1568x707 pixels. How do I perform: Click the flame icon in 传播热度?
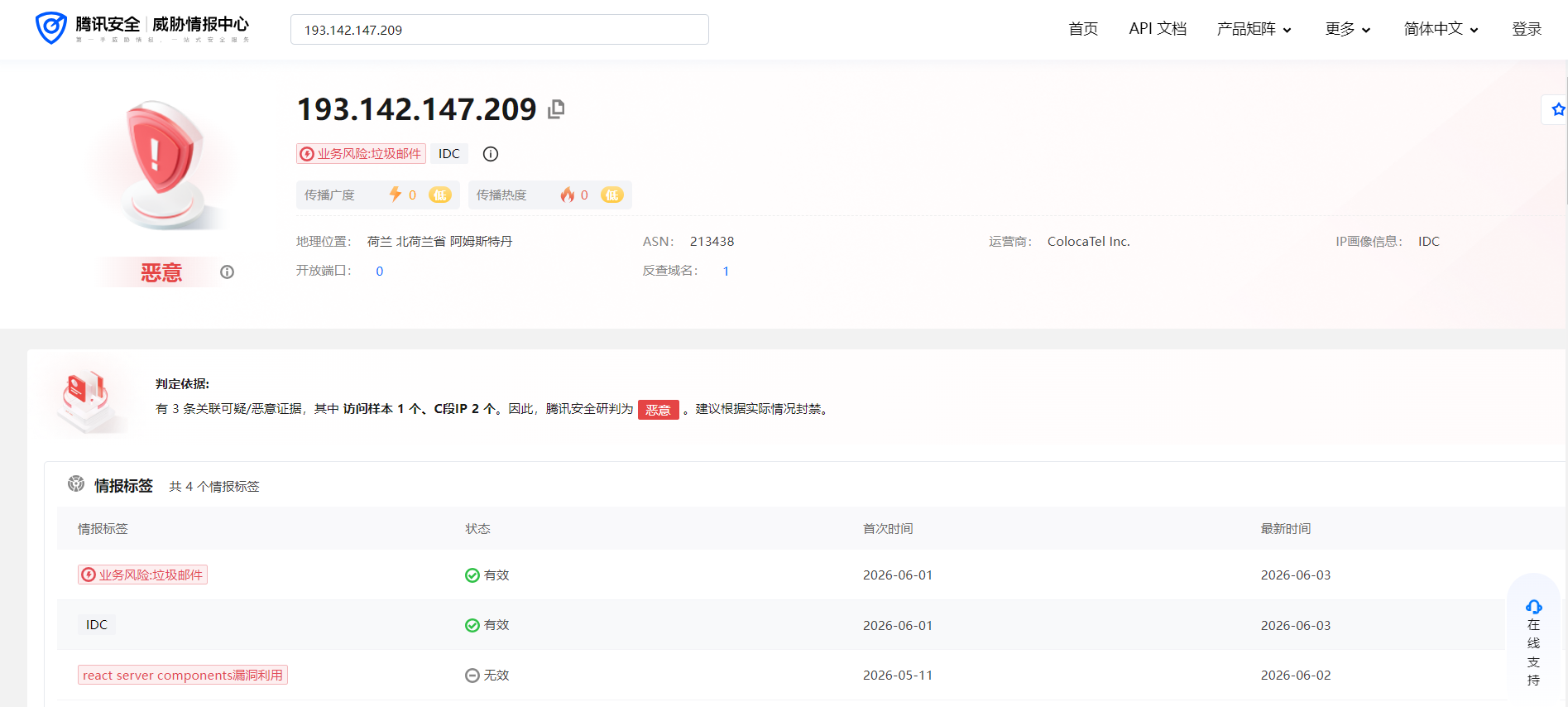(x=567, y=195)
